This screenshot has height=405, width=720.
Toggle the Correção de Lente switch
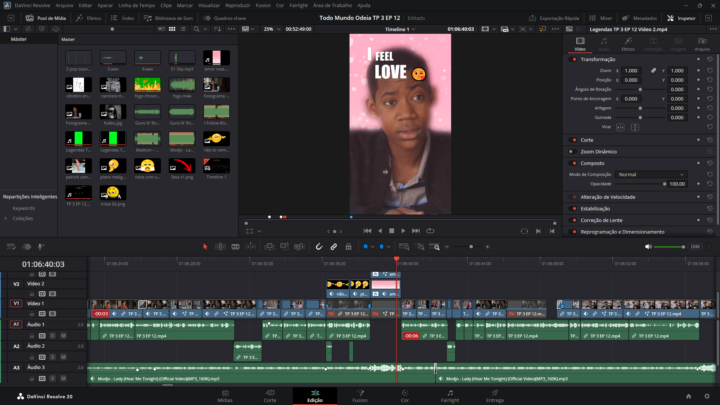click(x=573, y=218)
